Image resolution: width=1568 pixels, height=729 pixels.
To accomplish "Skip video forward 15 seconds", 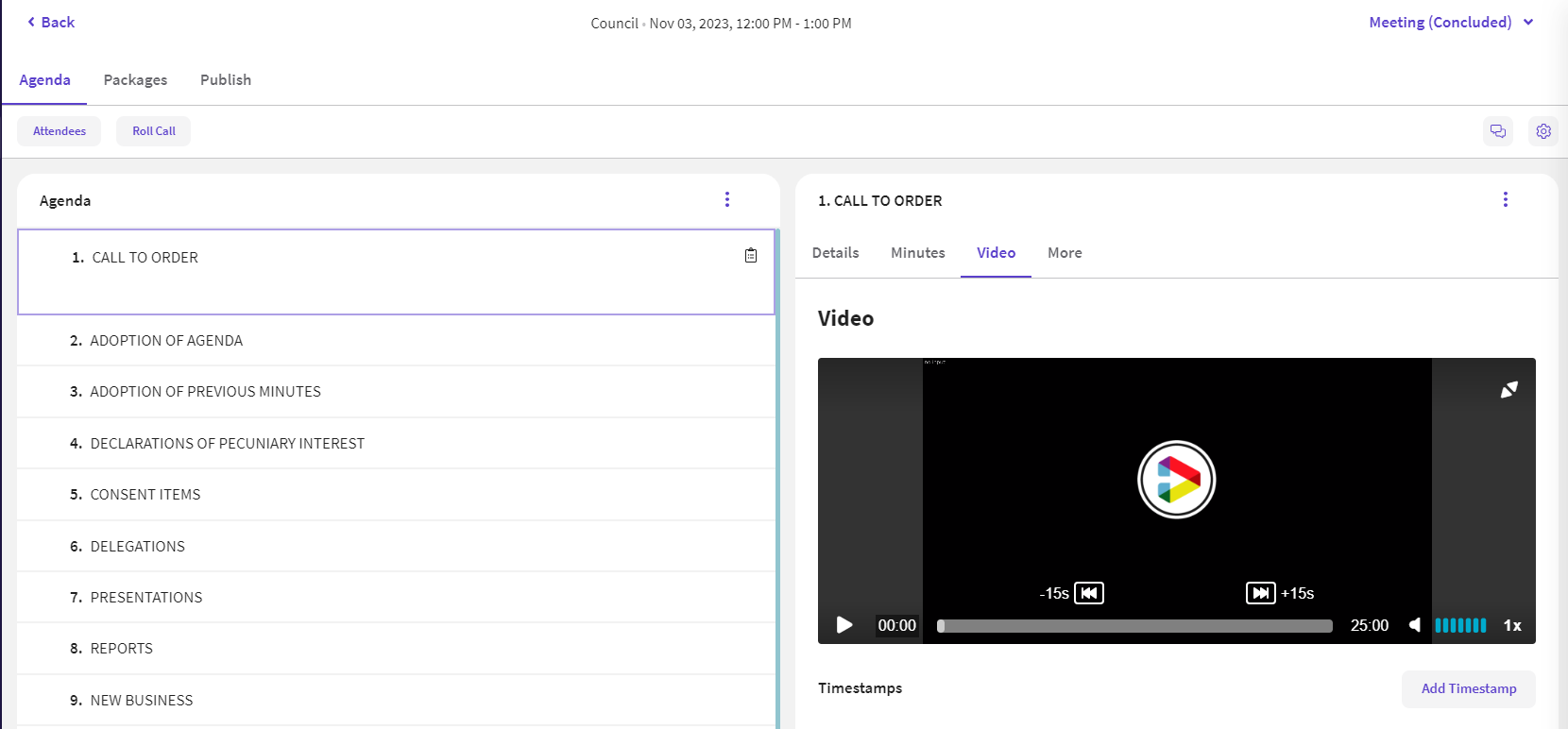I will pyautogui.click(x=1260, y=593).
